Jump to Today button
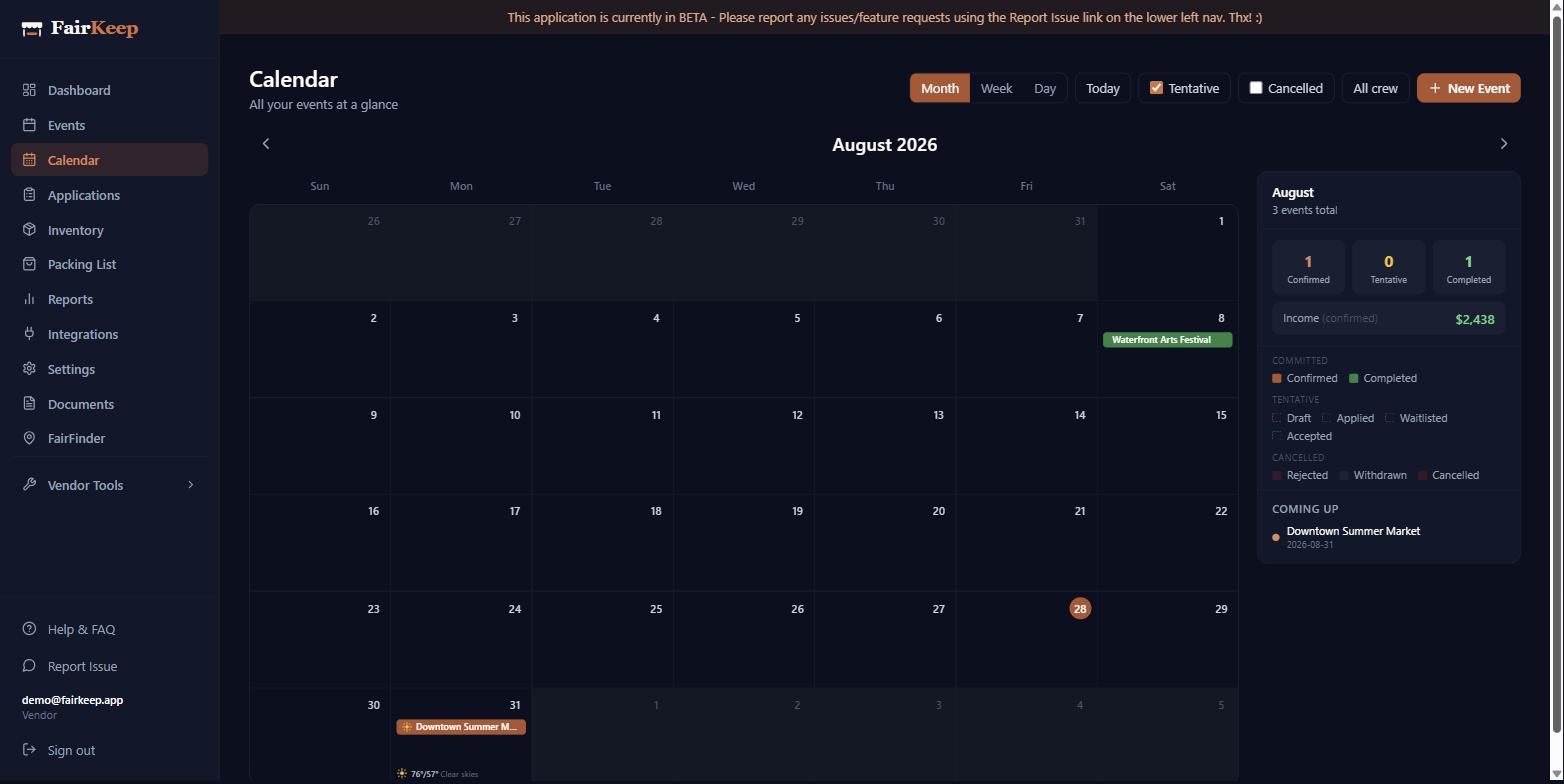Screen dimensions: 1564x784 [1103, 88]
